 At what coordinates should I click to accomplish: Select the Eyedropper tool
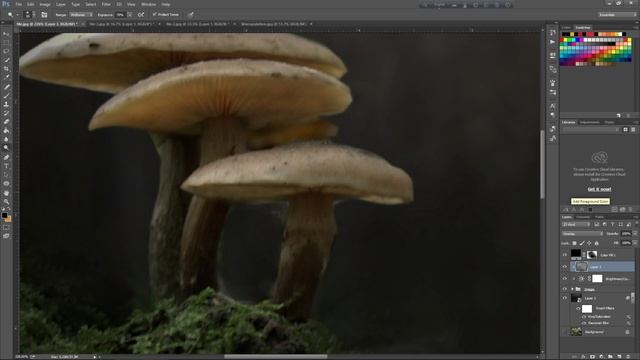(x=6, y=78)
